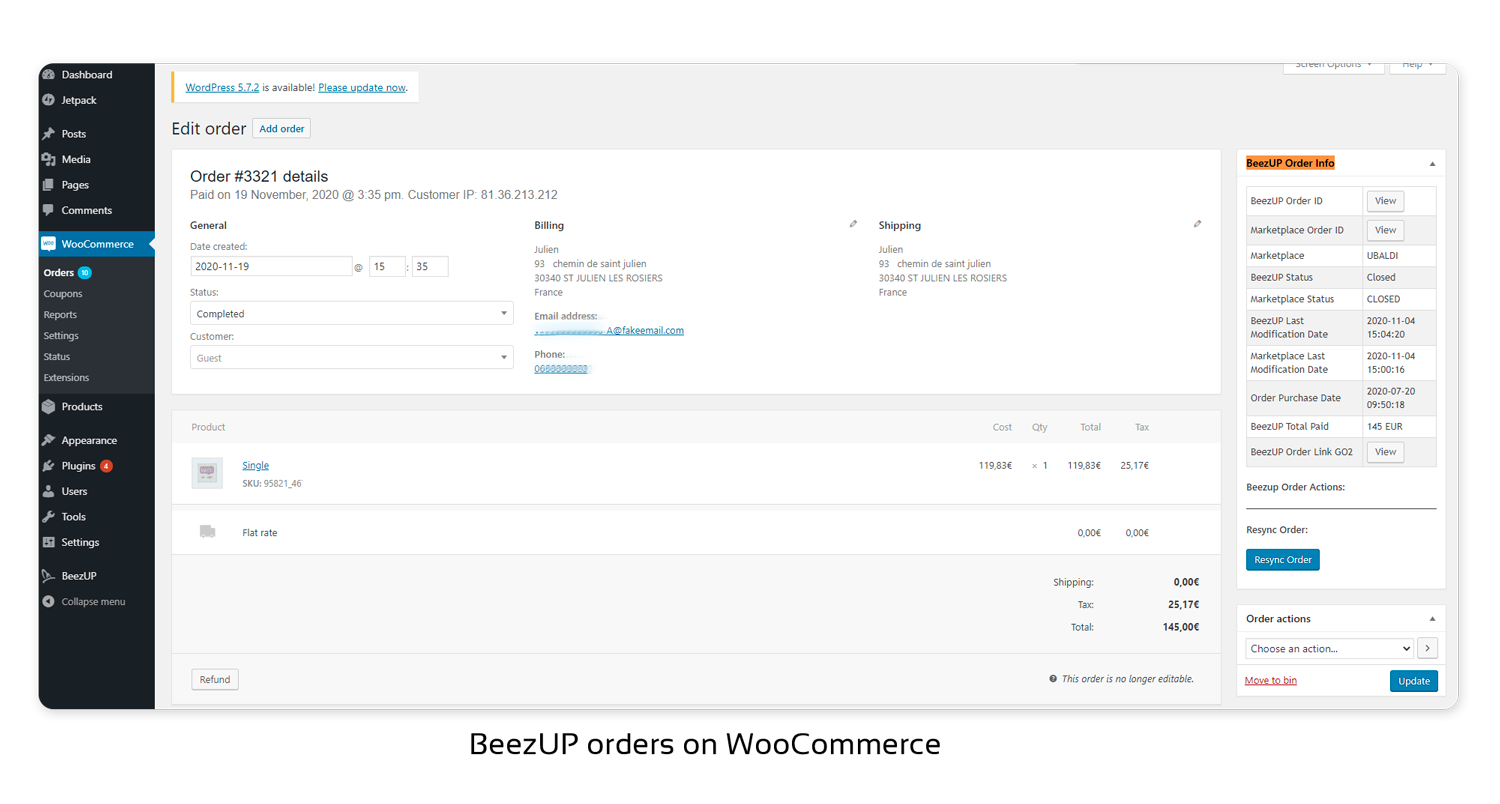Click the Media sidebar icon
This screenshot has height=804, width=1500.
48,159
